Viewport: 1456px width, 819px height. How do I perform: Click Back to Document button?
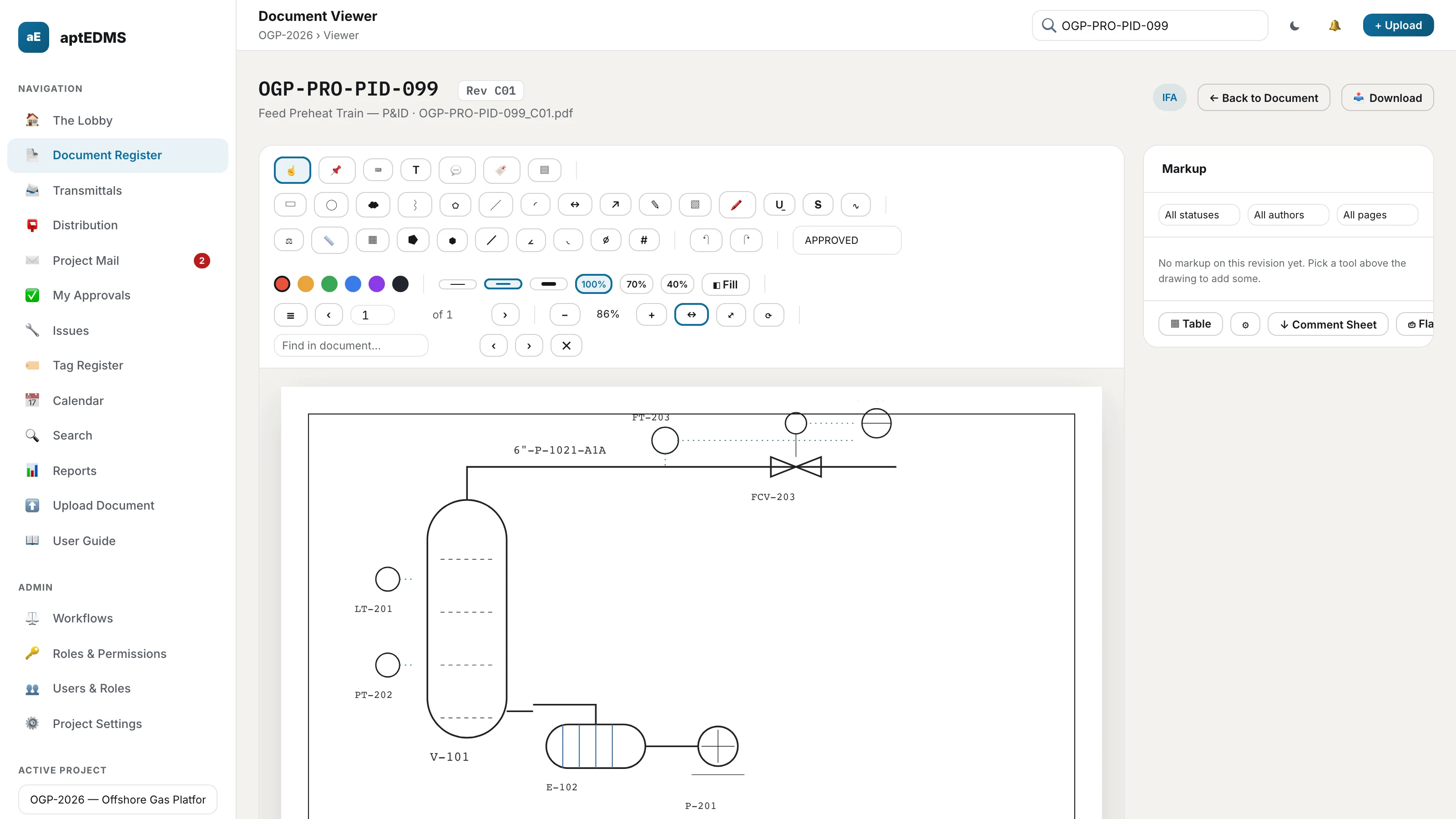coord(1263,98)
